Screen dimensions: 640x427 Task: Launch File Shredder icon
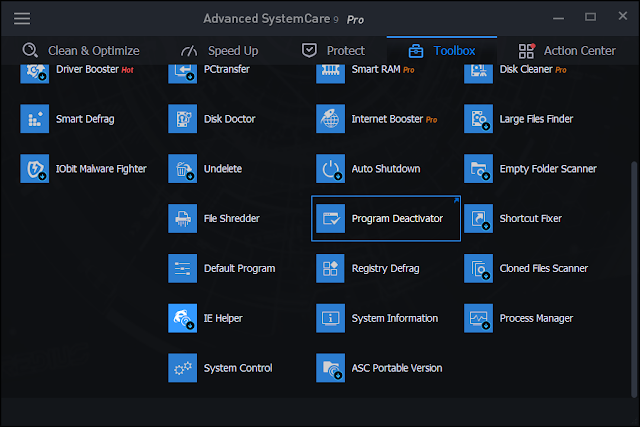coord(182,218)
